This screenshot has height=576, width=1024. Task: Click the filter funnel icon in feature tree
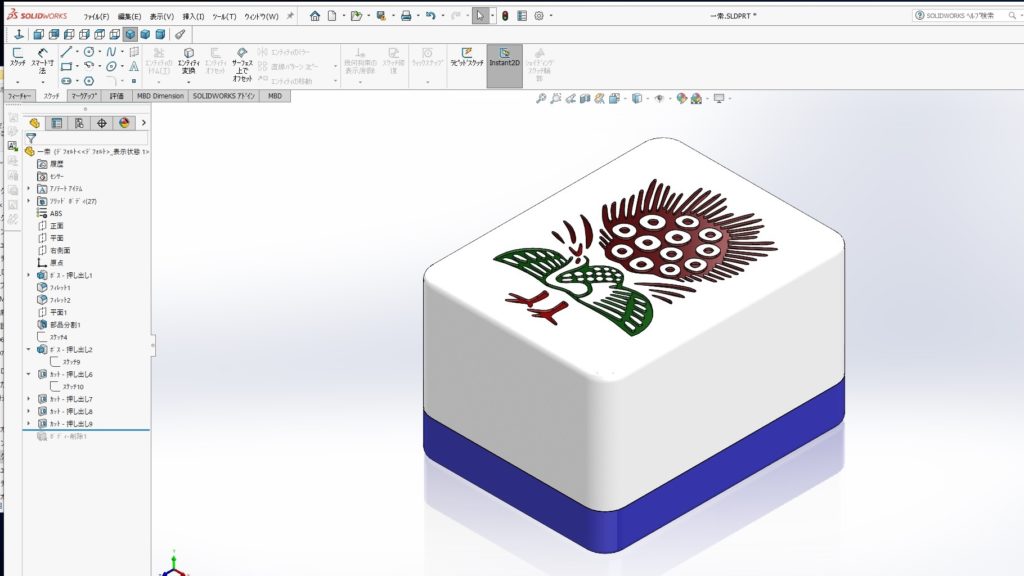pyautogui.click(x=31, y=138)
